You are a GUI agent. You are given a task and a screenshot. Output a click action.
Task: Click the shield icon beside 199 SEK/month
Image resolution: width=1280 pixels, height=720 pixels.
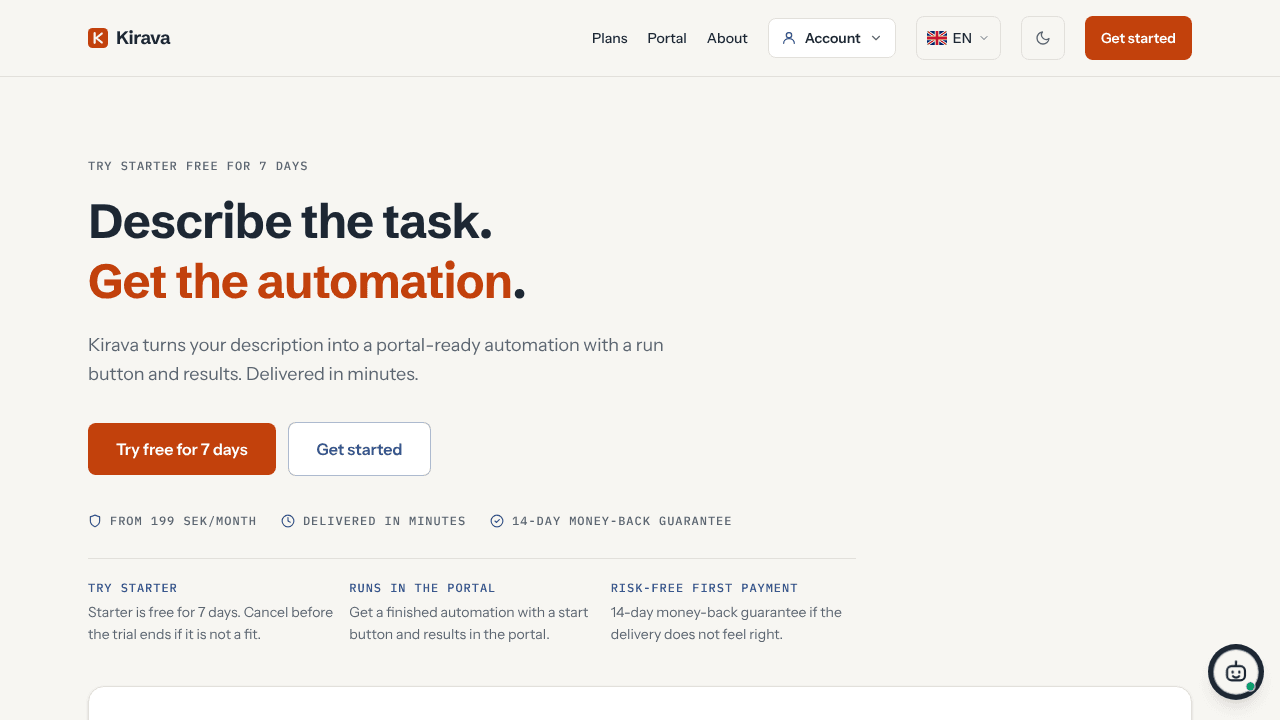[x=95, y=521]
